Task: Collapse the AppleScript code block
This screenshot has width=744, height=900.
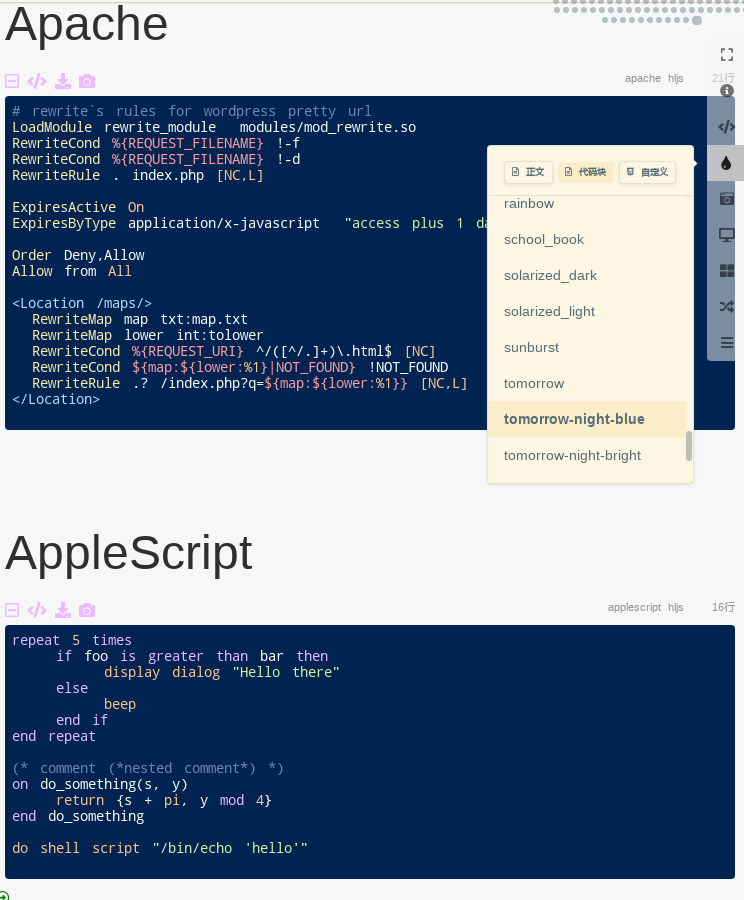Action: (x=12, y=610)
